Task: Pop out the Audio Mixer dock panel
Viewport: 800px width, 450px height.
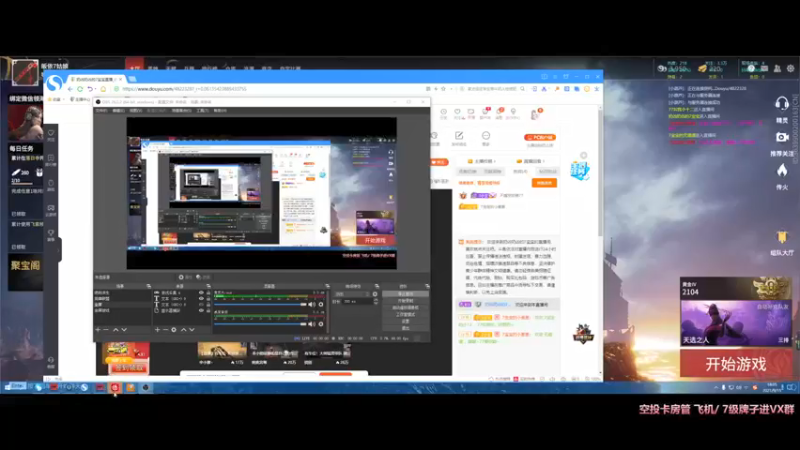Action: click(x=327, y=286)
